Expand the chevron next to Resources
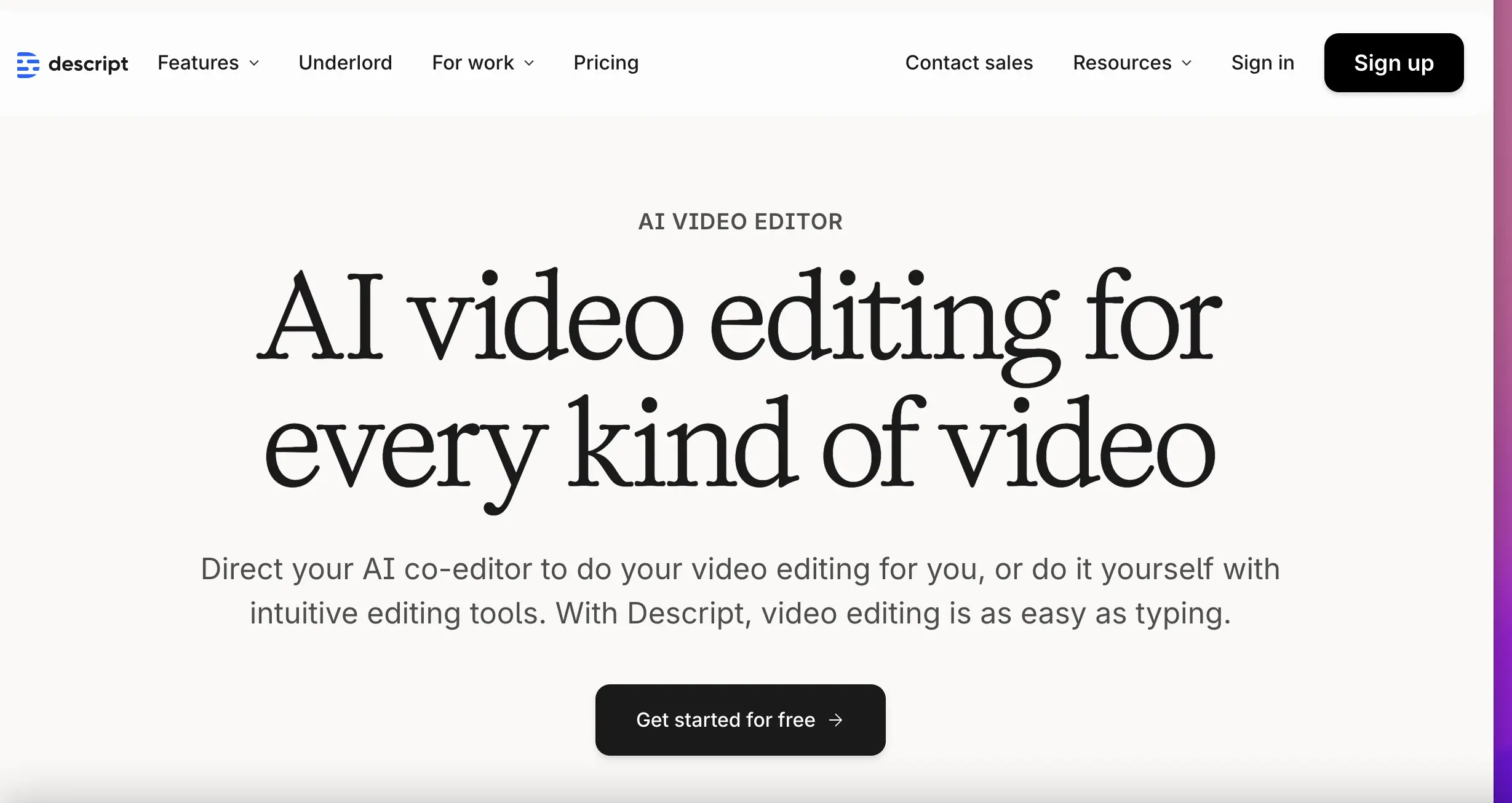Viewport: 1512px width, 803px height. 1187,63
